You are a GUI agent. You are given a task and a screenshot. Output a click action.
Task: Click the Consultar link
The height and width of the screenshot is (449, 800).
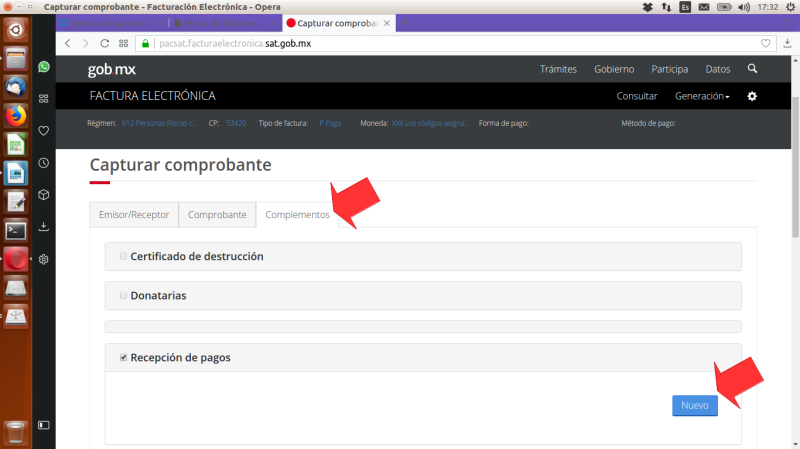pyautogui.click(x=637, y=96)
